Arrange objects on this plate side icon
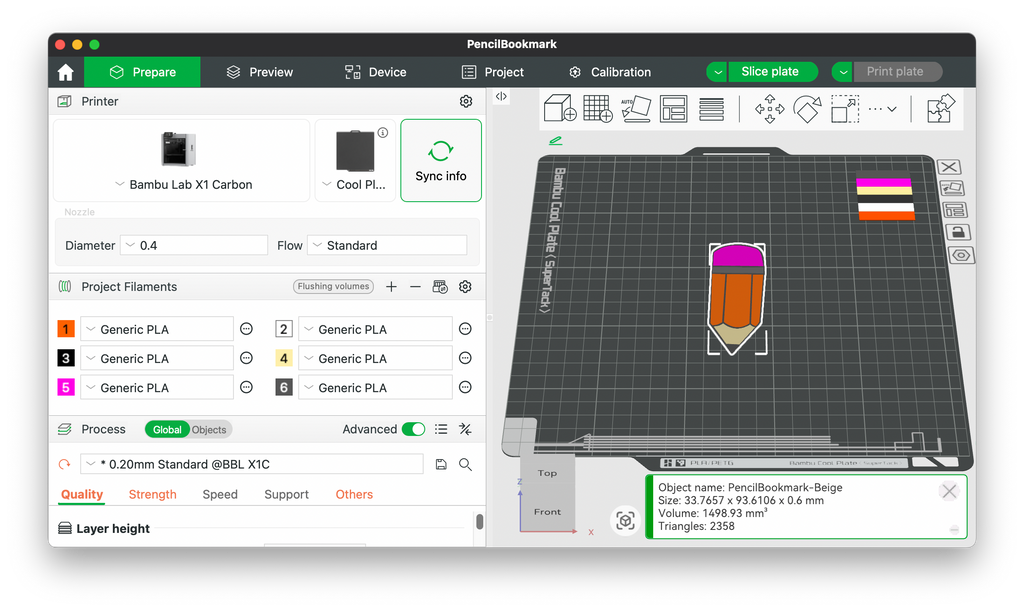Viewport: 1024px width, 611px height. (955, 210)
